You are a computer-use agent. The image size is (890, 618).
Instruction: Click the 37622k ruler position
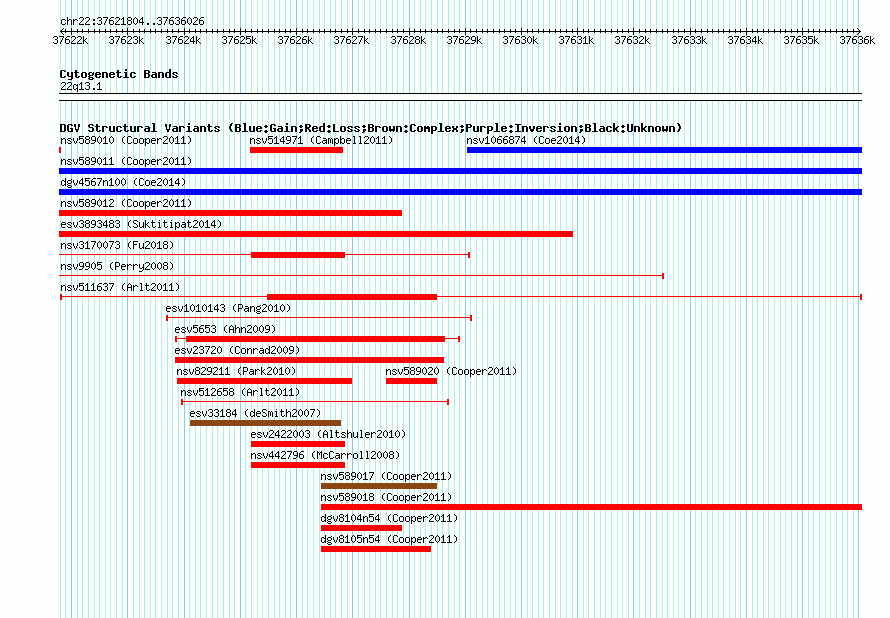point(70,40)
